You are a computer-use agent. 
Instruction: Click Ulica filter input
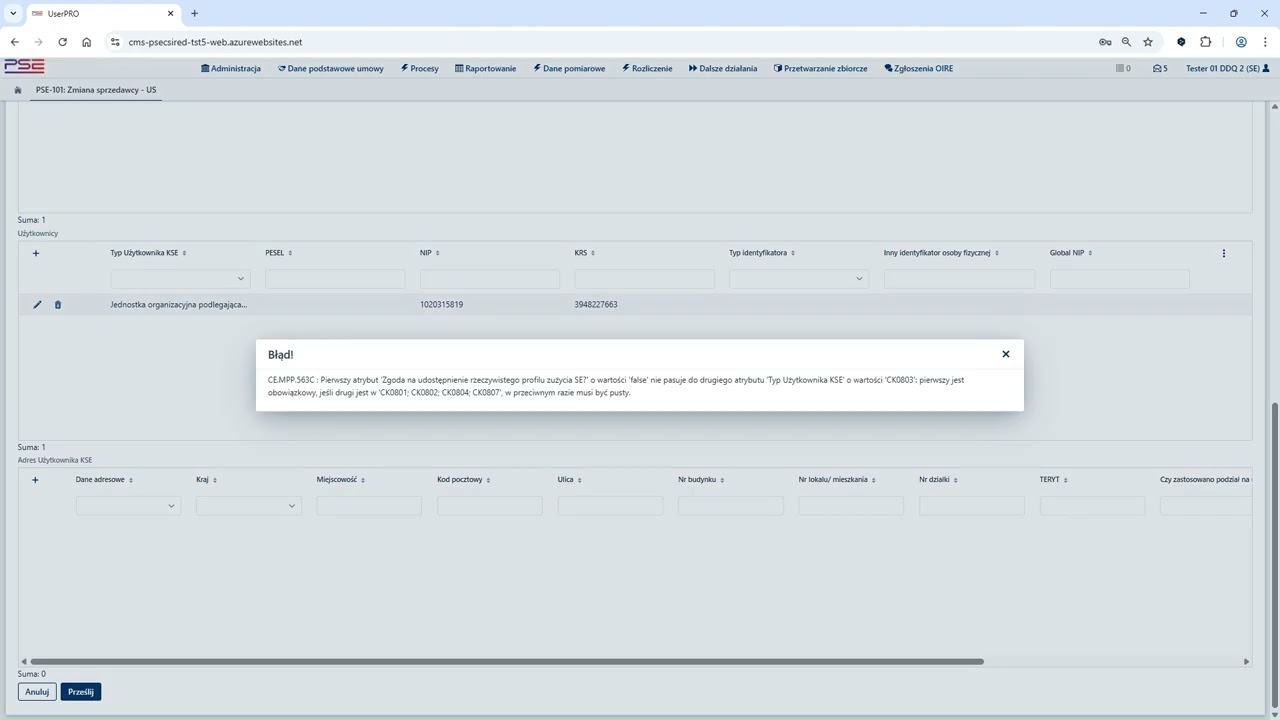(610, 506)
